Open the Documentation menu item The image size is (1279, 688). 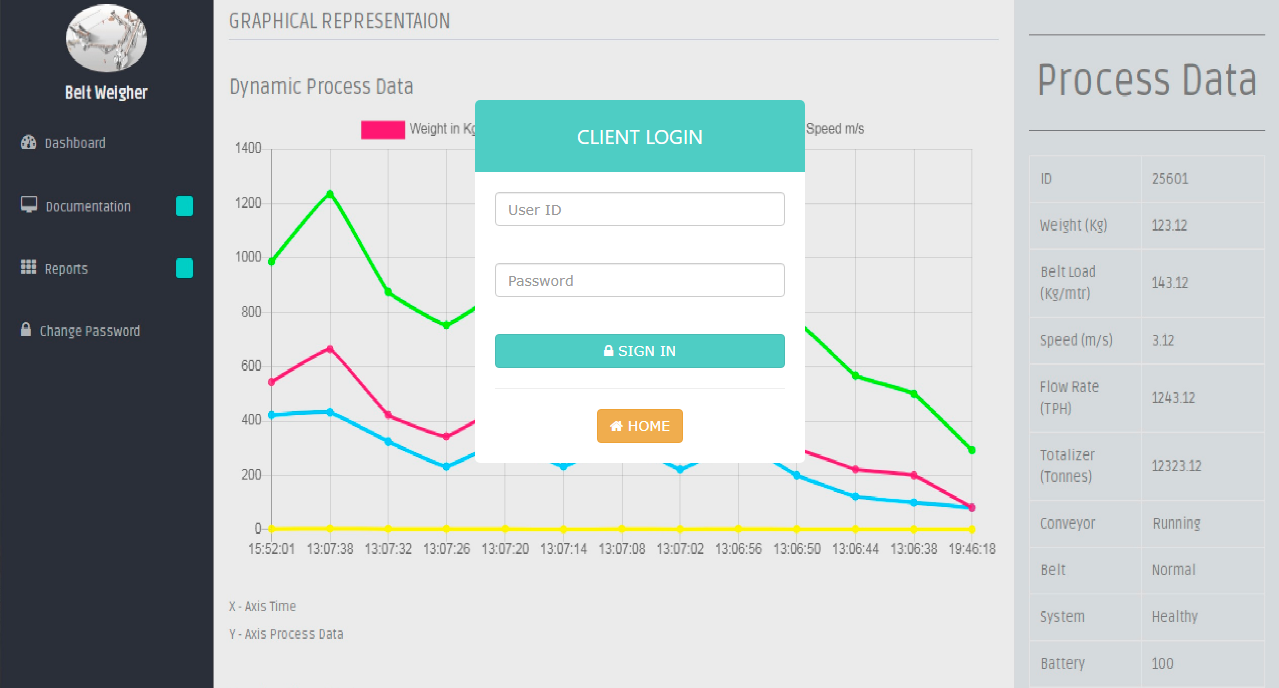[88, 207]
